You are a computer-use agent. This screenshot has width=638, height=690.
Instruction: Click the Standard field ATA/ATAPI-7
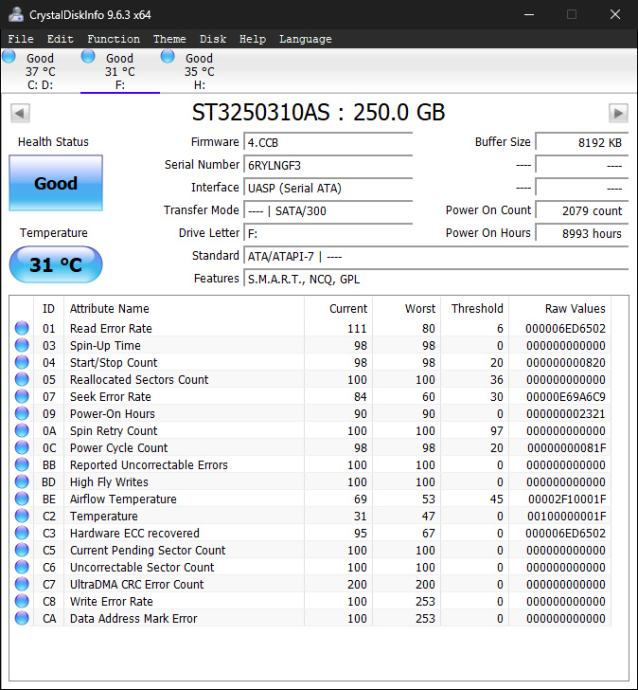click(436, 257)
